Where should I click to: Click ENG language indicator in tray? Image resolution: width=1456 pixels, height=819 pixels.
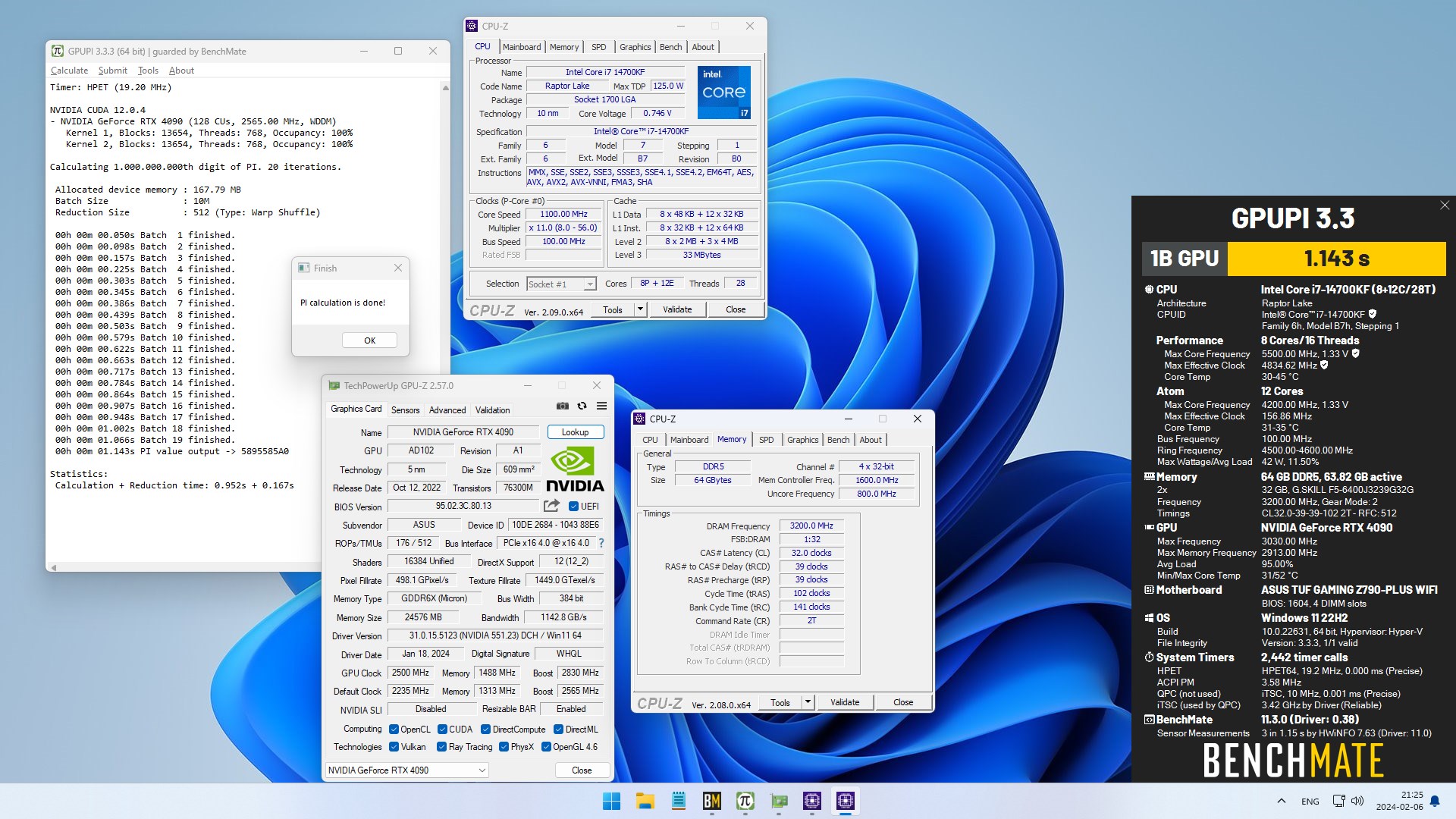coord(1310,801)
